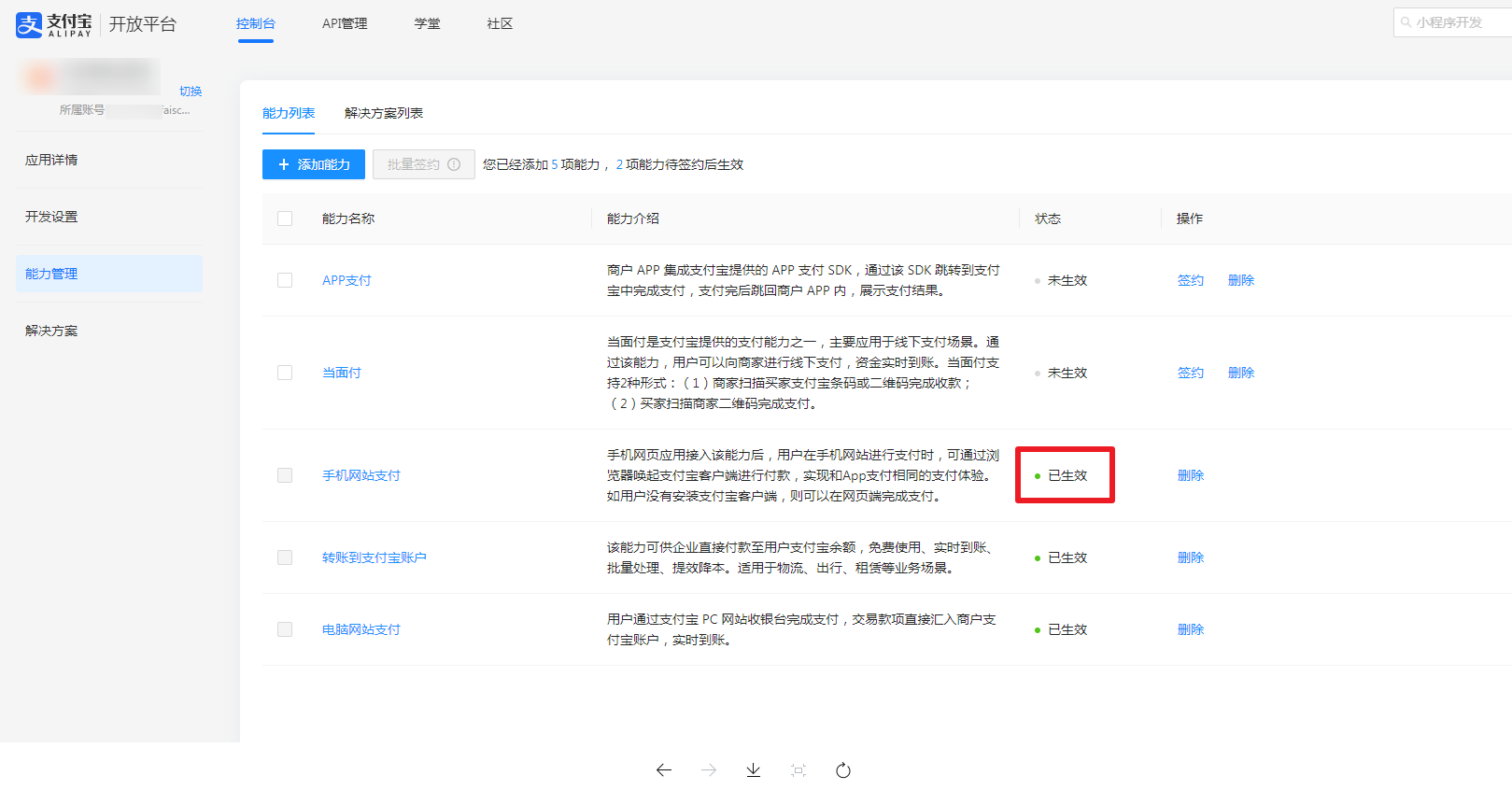Click the fit-to-screen icon
This screenshot has height=790, width=1512.
pyautogui.click(x=798, y=770)
